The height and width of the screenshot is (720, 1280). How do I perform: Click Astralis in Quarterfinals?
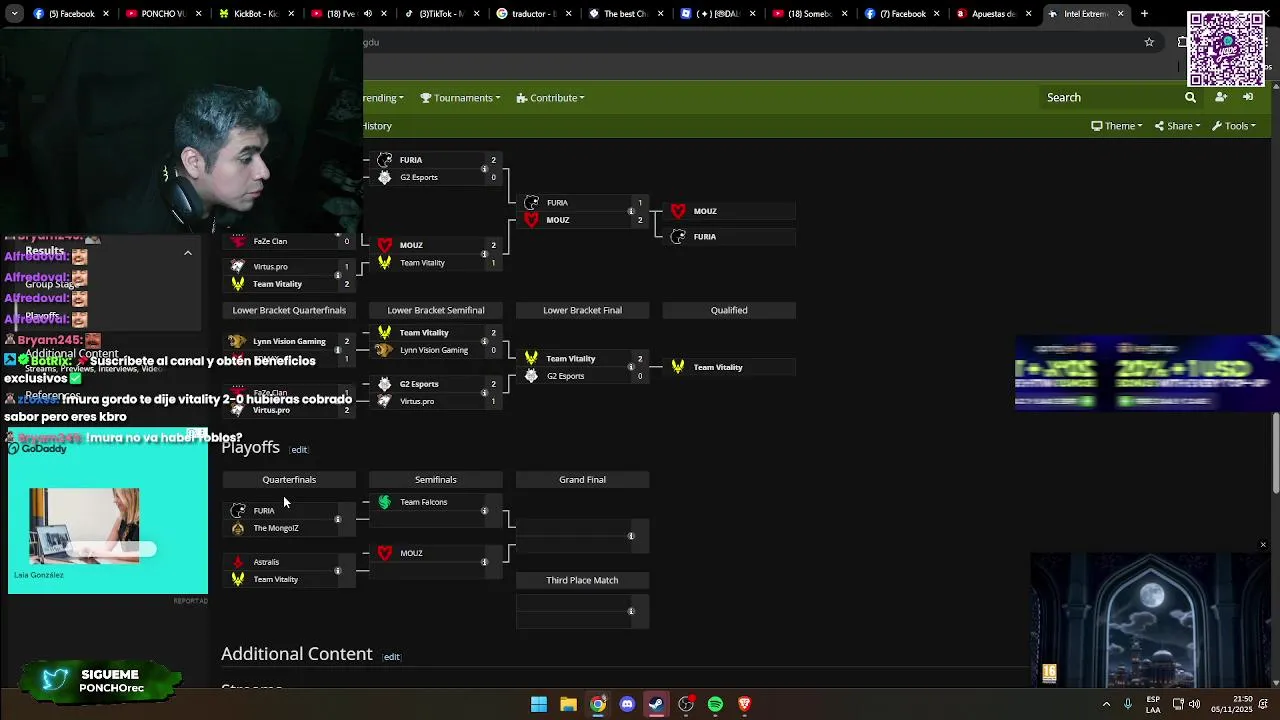[x=266, y=562]
